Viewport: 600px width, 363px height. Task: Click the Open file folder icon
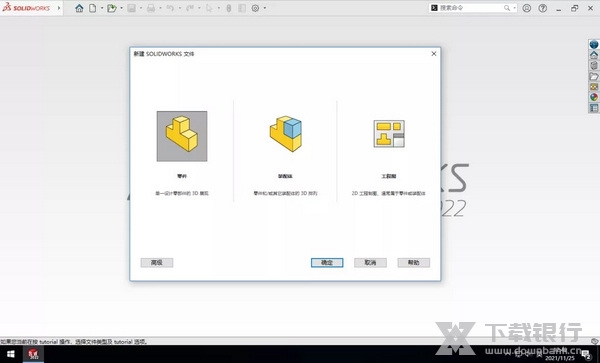[x=112, y=8]
